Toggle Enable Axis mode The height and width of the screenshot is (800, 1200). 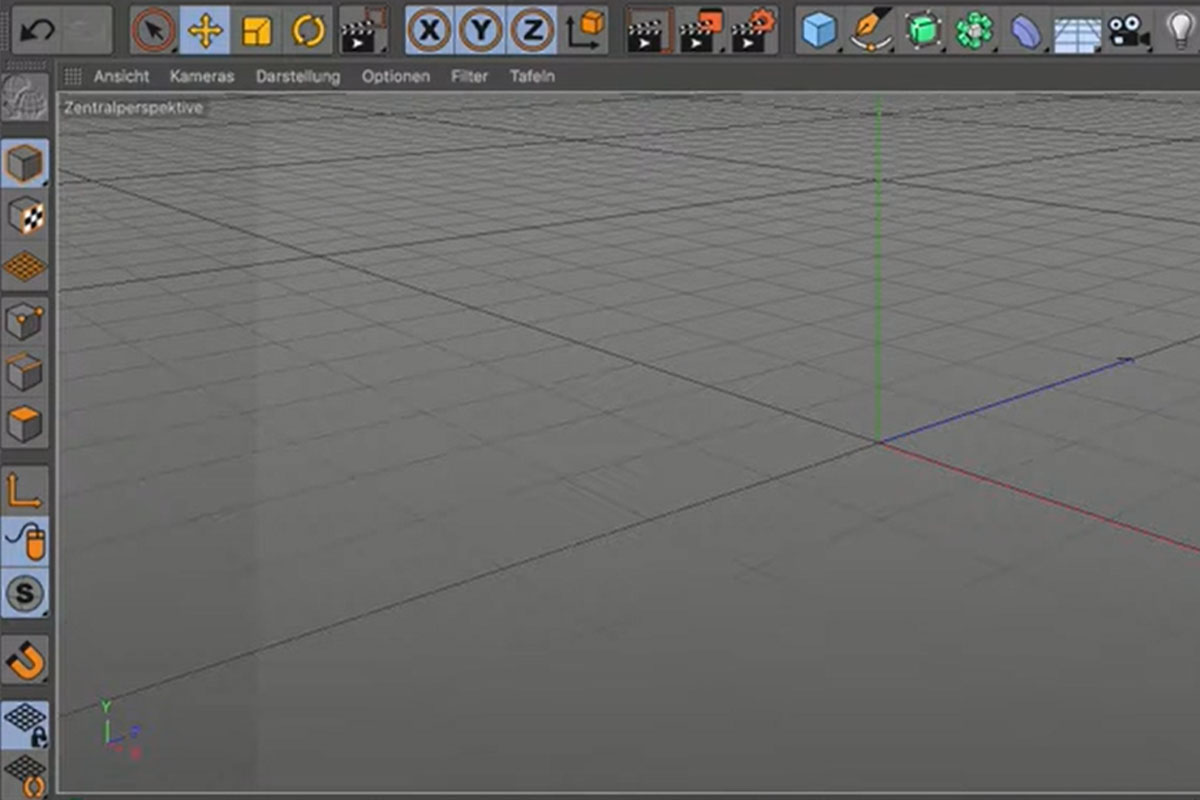pyautogui.click(x=25, y=491)
